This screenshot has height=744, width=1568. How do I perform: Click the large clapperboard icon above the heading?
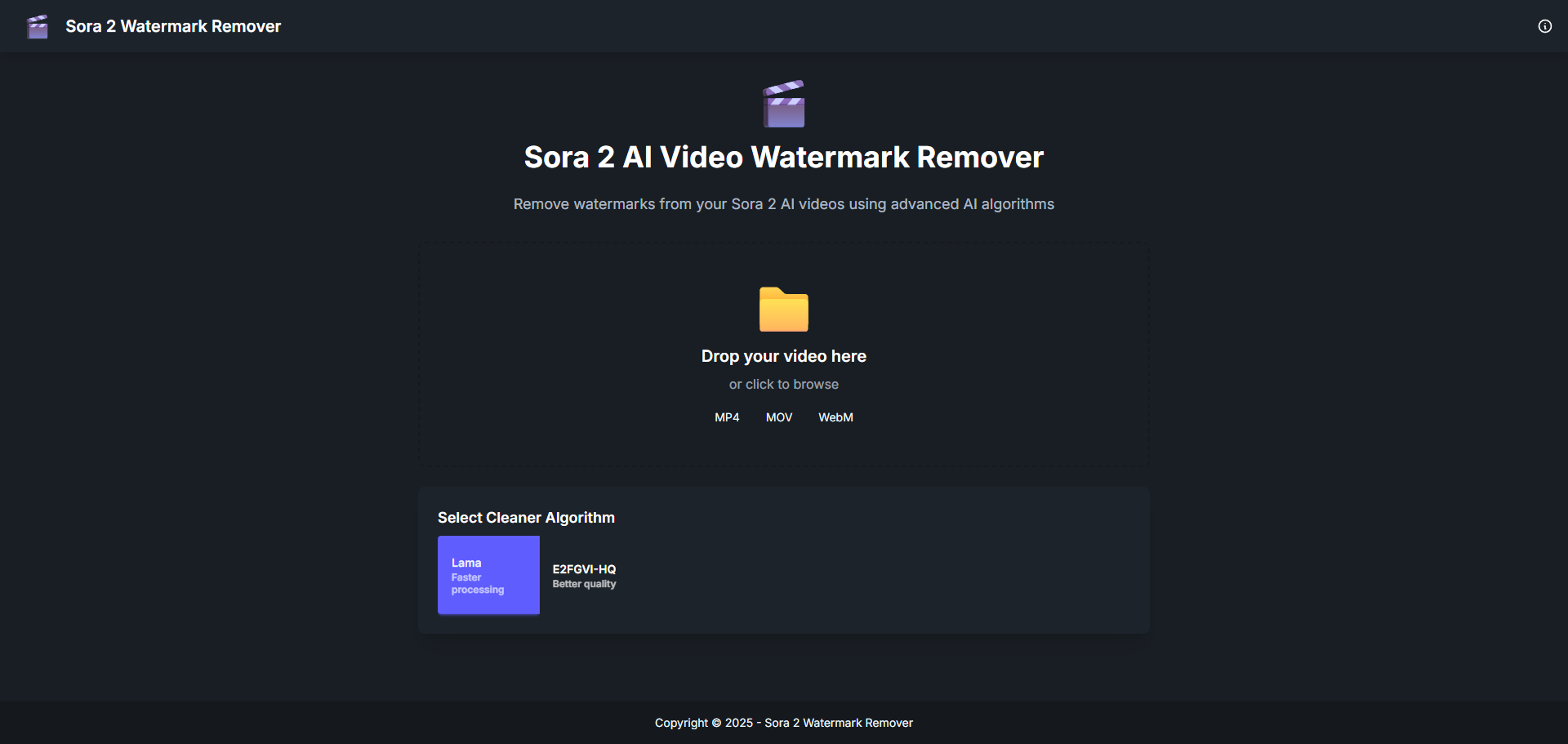[x=783, y=104]
